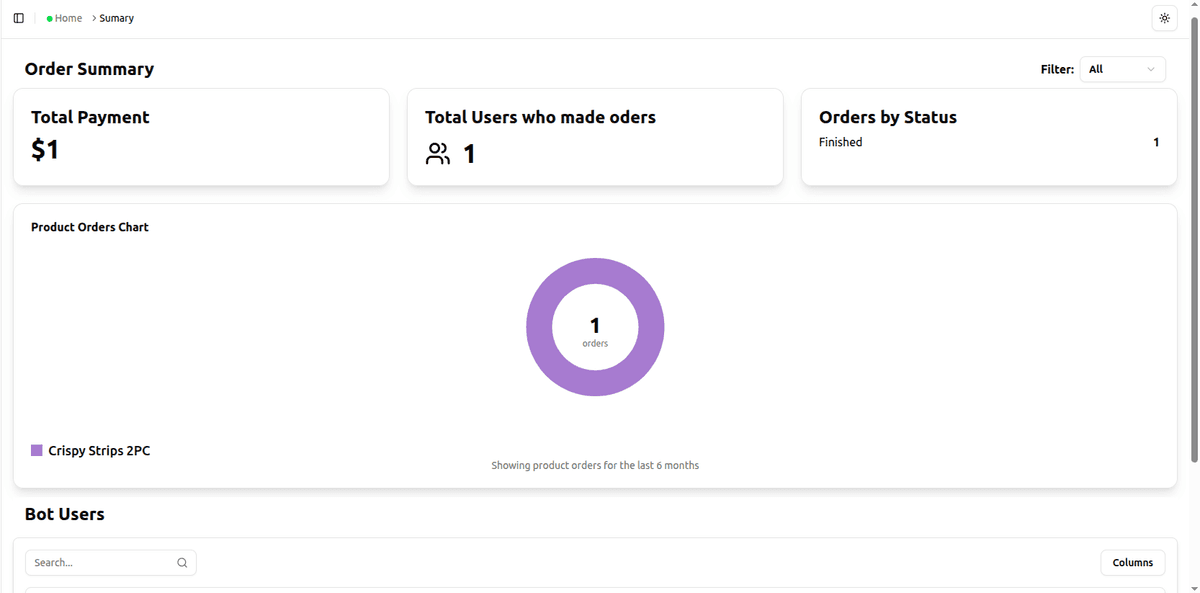Image resolution: width=1200 pixels, height=593 pixels.
Task: Expand the Columns selector
Action: [x=1132, y=562]
